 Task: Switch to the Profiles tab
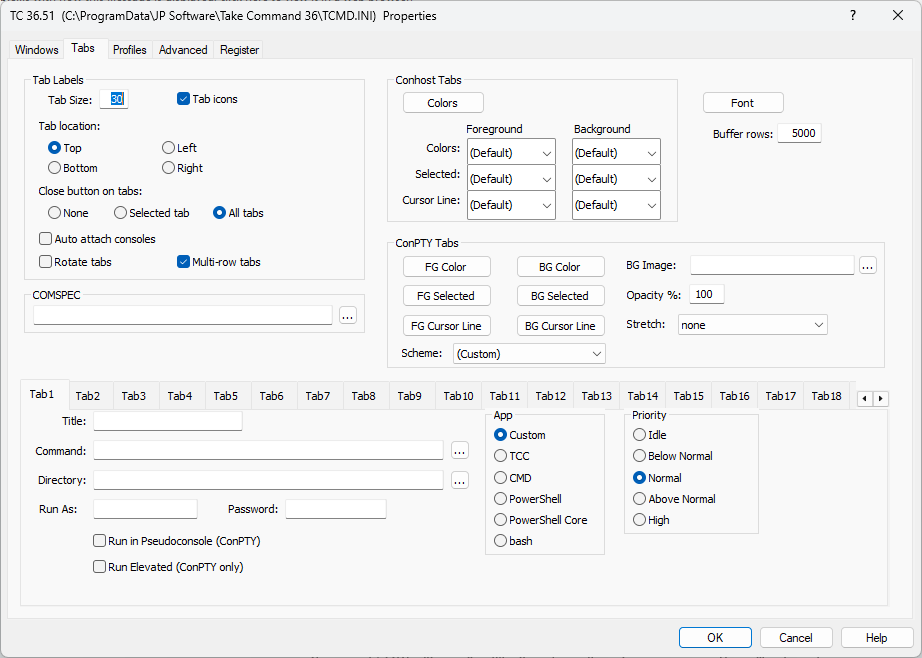pos(129,50)
